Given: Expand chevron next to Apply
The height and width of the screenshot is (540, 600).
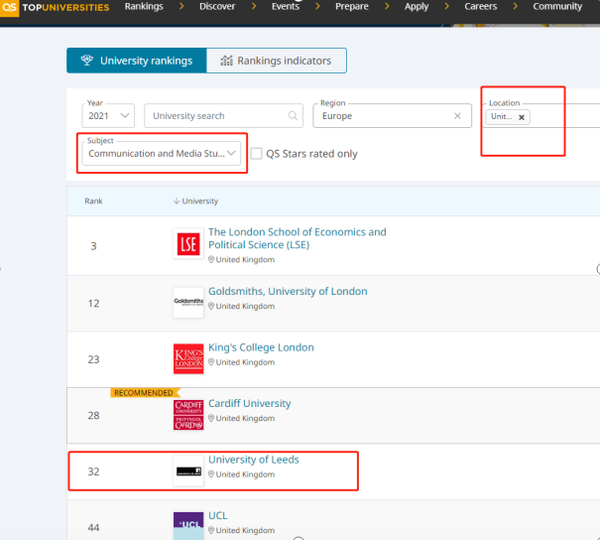Looking at the screenshot, I should point(446,7).
